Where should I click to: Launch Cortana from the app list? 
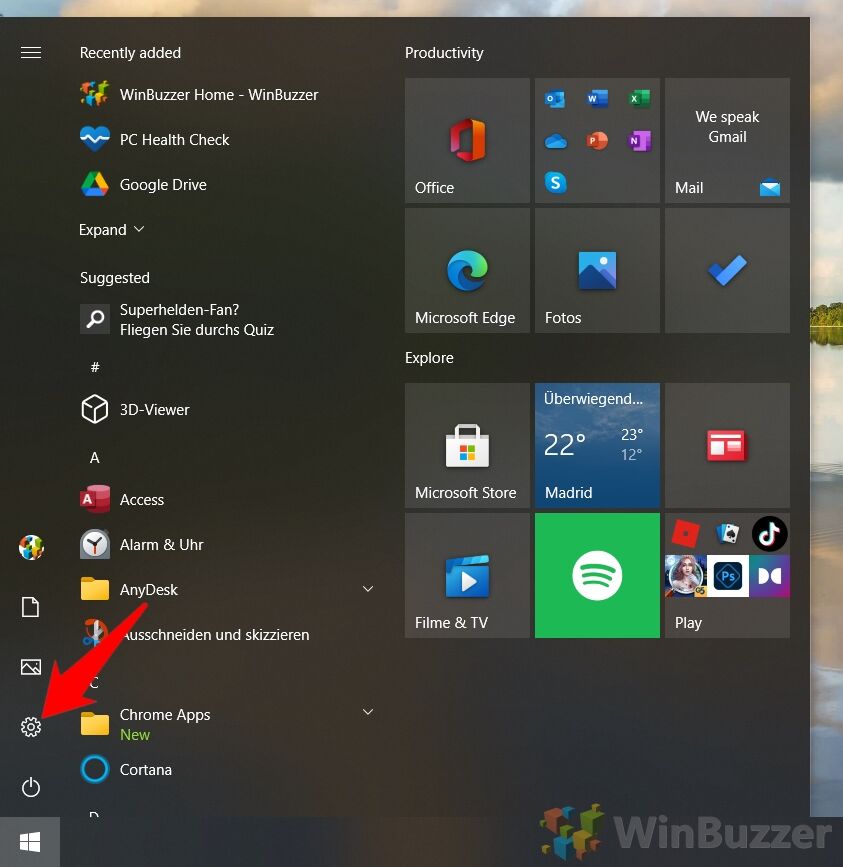(x=126, y=770)
